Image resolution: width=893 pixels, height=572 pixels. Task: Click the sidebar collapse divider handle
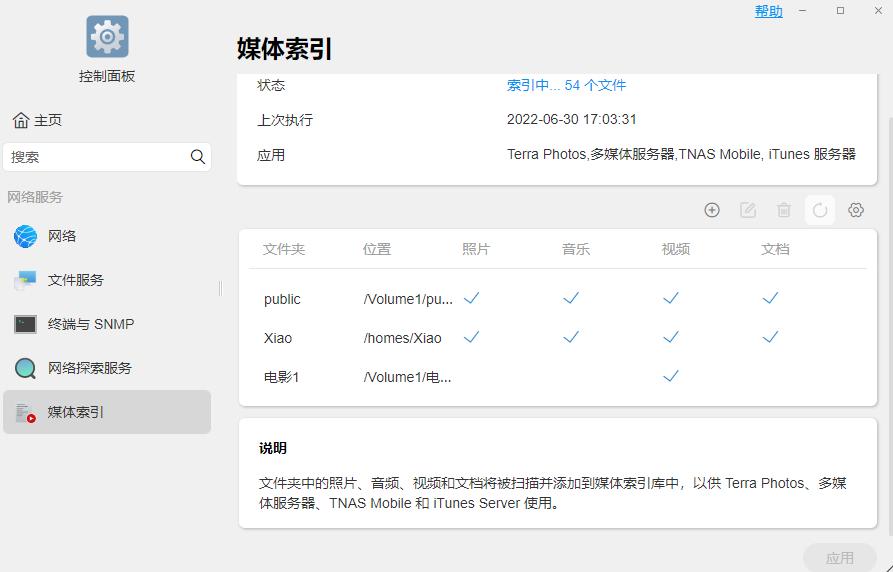click(x=220, y=288)
